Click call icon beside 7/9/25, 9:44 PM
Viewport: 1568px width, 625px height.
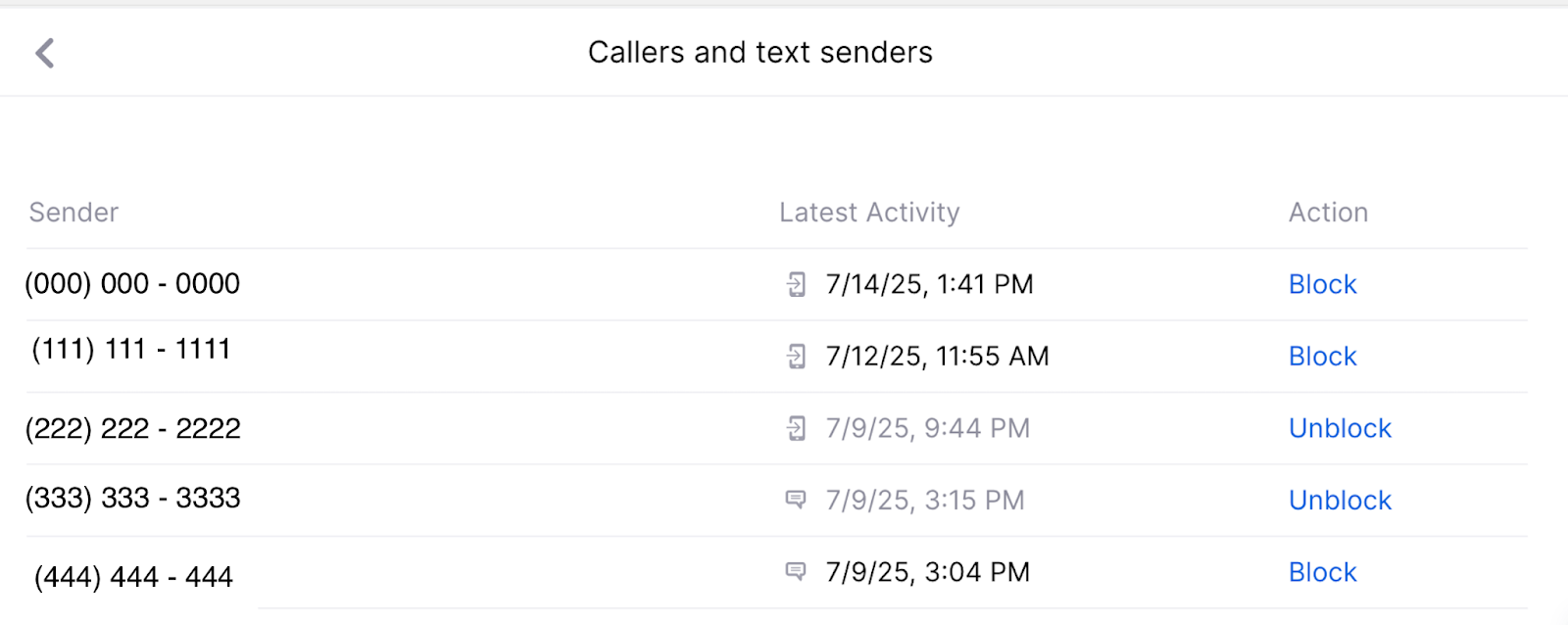pos(797,428)
